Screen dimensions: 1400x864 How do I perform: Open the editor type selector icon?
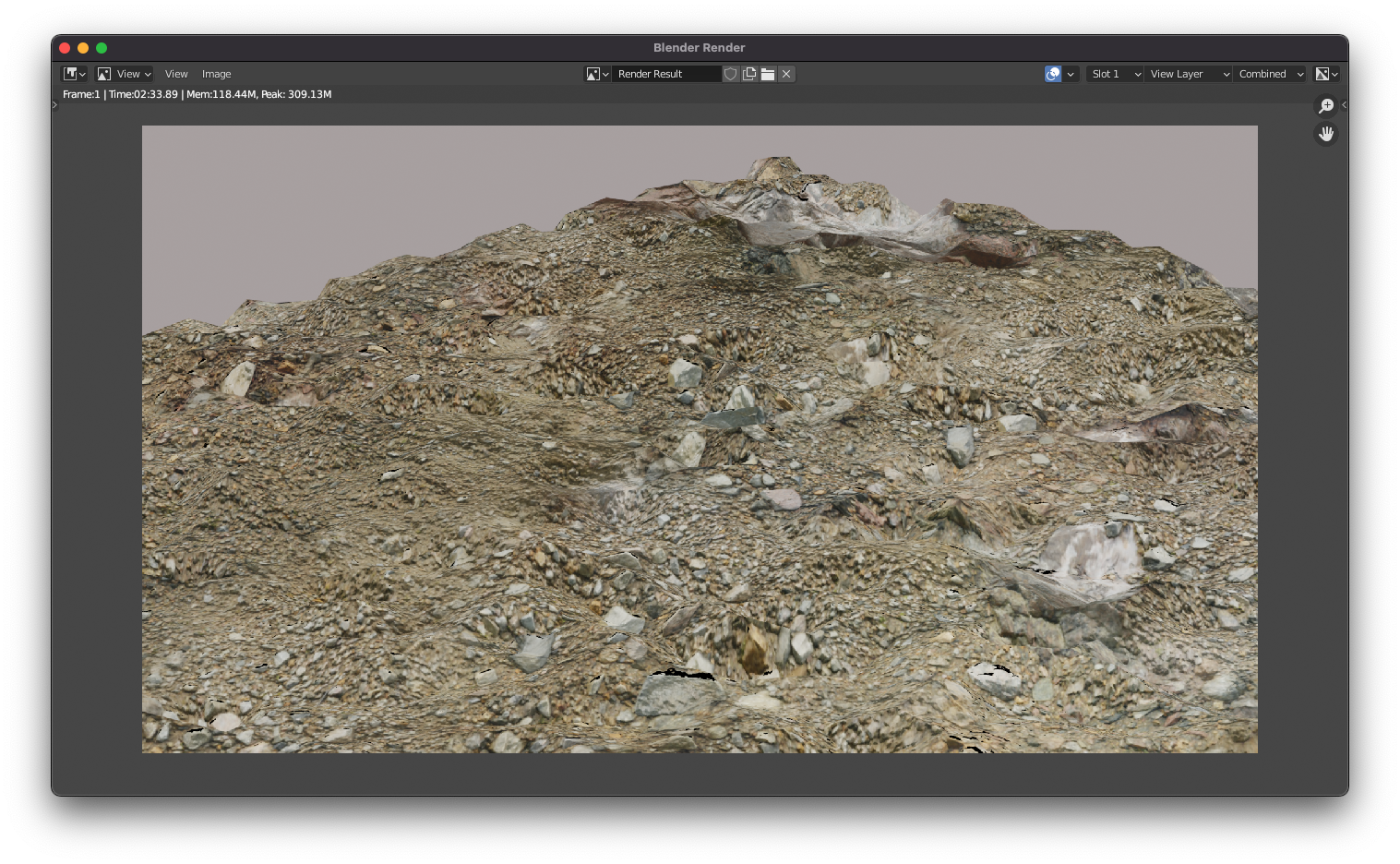74,74
